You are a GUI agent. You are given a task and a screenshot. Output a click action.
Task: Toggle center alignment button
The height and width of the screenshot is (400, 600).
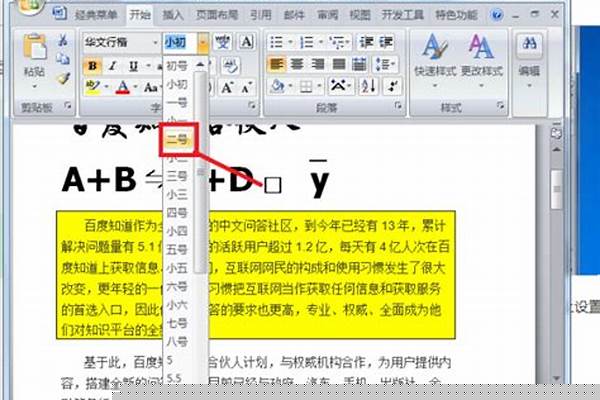click(297, 65)
